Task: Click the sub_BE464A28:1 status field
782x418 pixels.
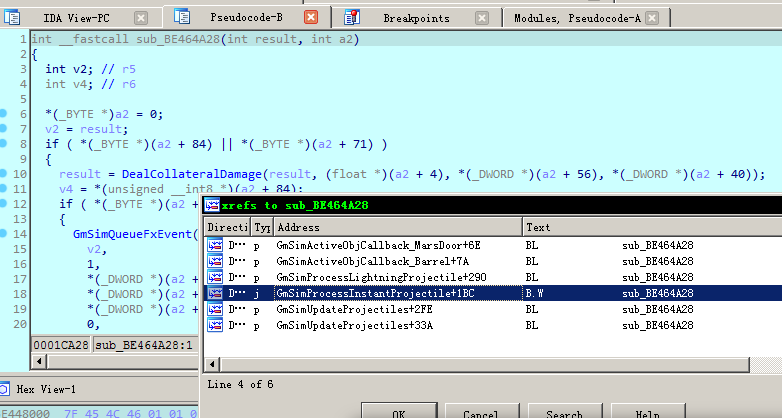Action: [144, 345]
